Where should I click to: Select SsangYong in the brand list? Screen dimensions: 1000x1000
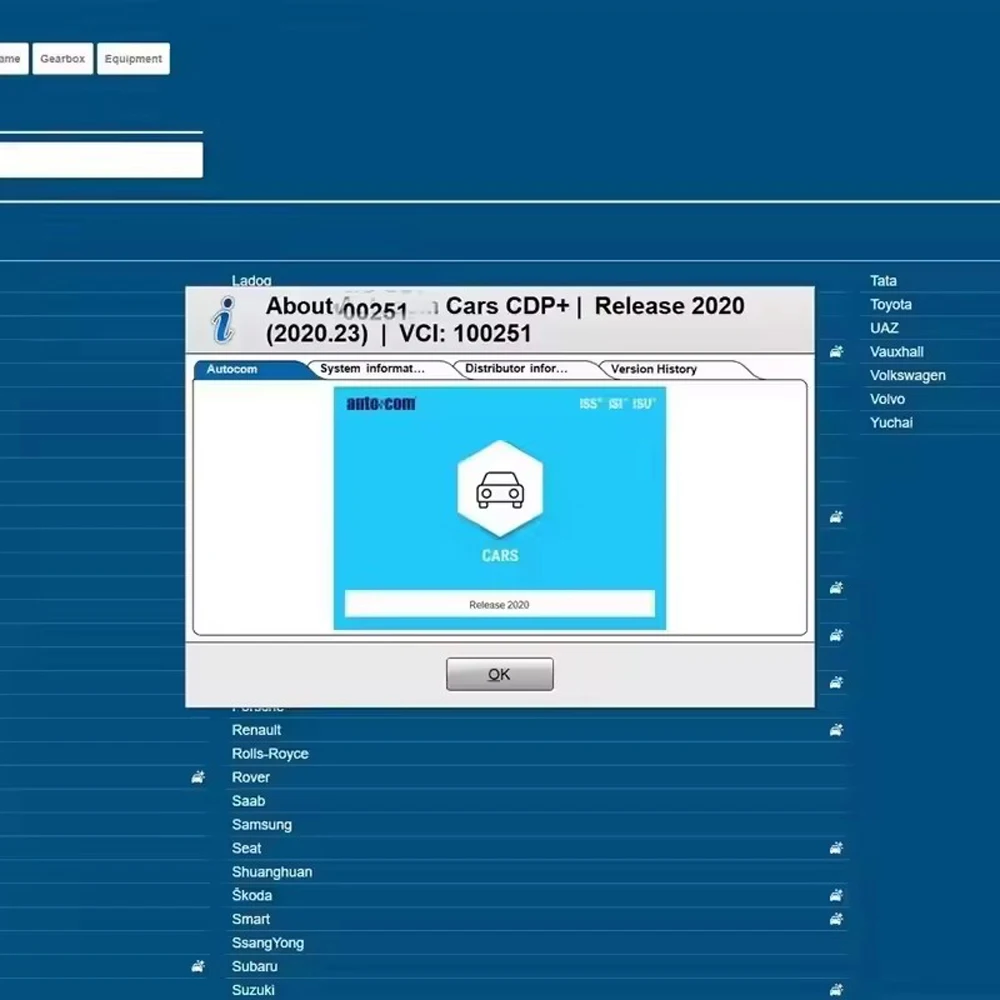pos(268,943)
